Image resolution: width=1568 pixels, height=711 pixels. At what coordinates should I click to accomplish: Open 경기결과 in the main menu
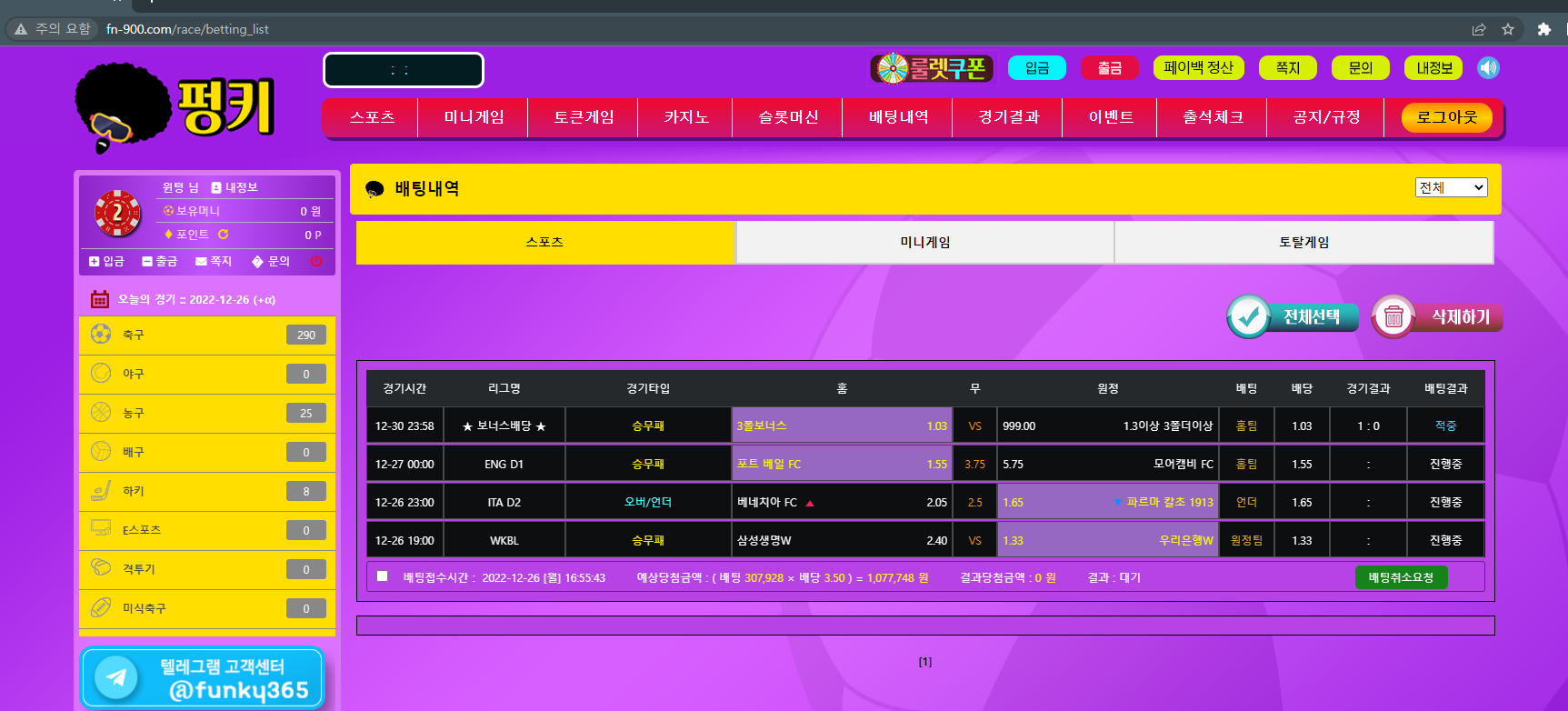tap(1007, 117)
